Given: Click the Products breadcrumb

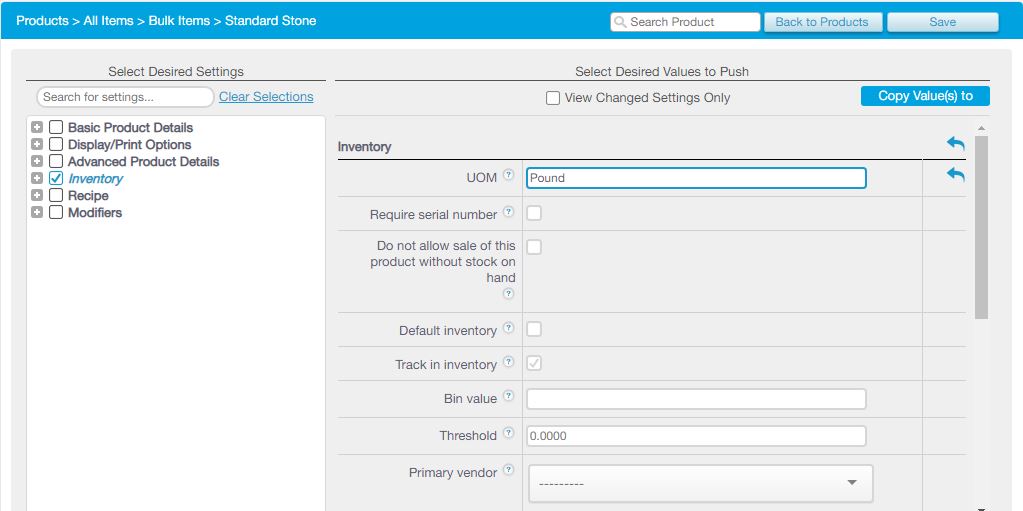Looking at the screenshot, I should (x=42, y=21).
